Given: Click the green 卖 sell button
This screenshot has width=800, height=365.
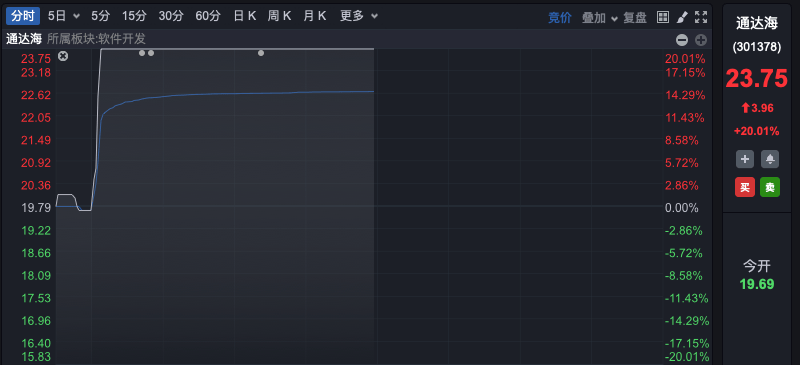Looking at the screenshot, I should (x=770, y=187).
